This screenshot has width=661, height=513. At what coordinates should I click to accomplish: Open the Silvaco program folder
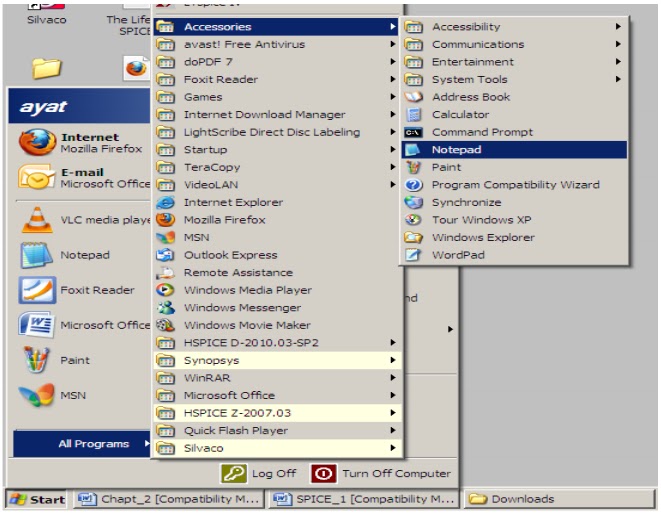pos(277,449)
